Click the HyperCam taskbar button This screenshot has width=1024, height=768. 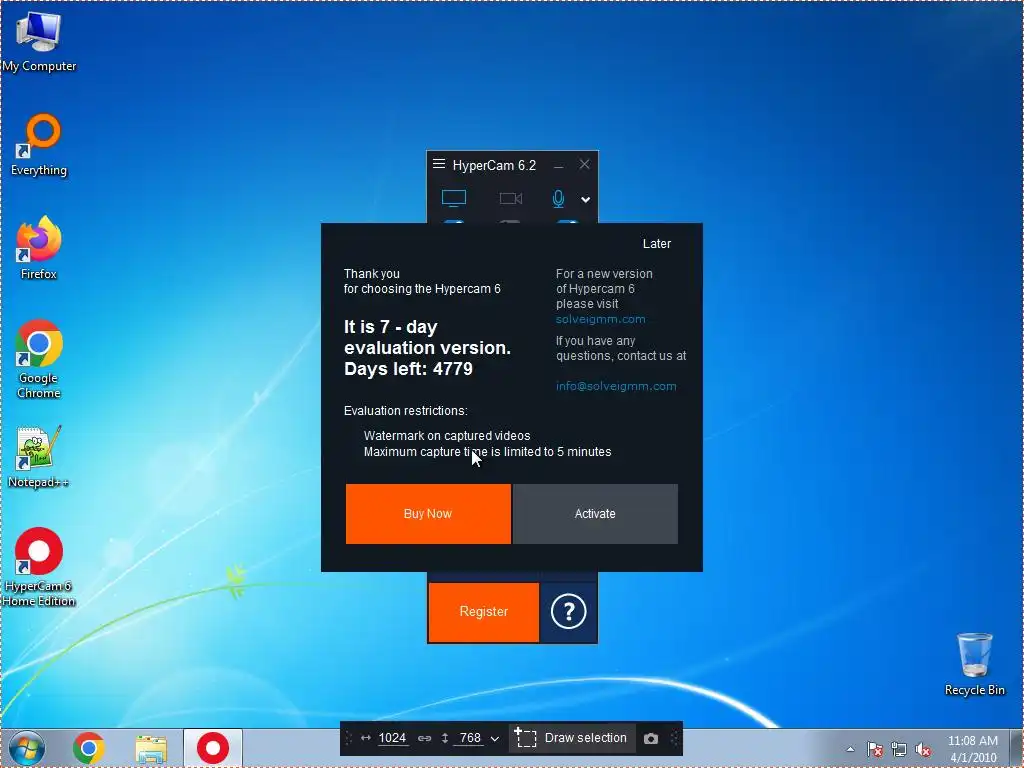point(213,748)
